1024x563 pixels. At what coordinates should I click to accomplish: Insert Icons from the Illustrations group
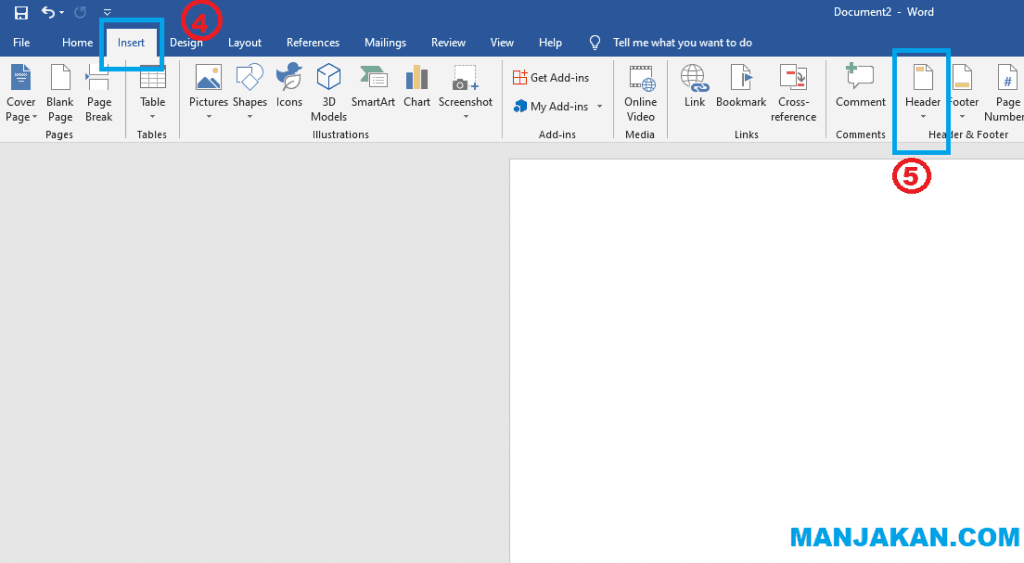pos(289,86)
